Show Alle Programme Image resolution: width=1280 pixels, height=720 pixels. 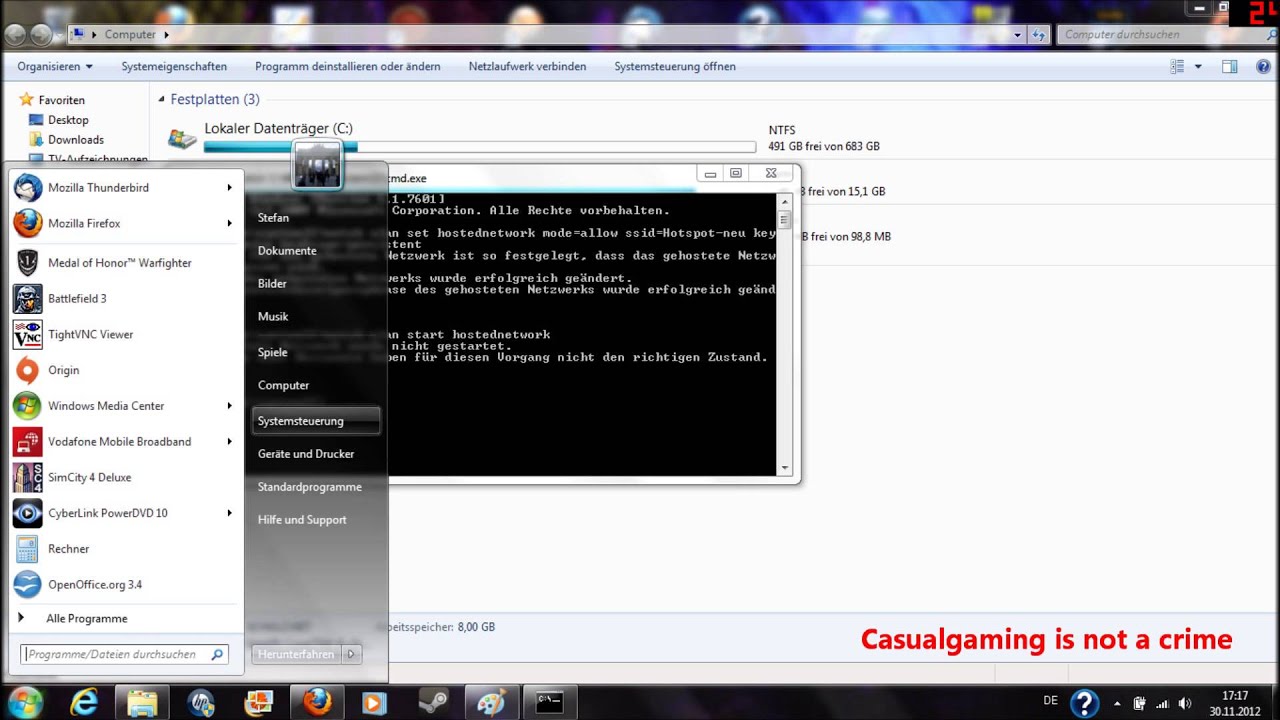86,619
